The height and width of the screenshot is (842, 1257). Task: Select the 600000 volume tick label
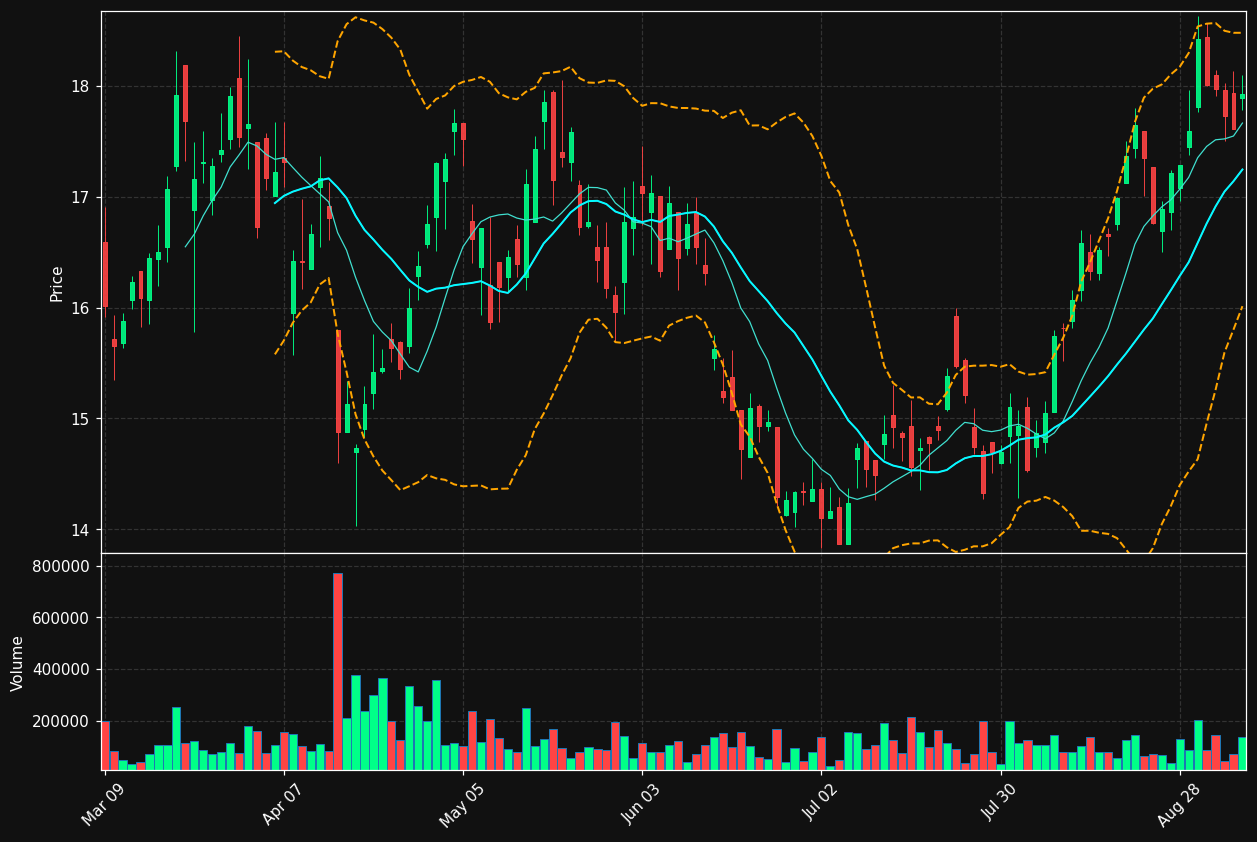tap(62, 618)
